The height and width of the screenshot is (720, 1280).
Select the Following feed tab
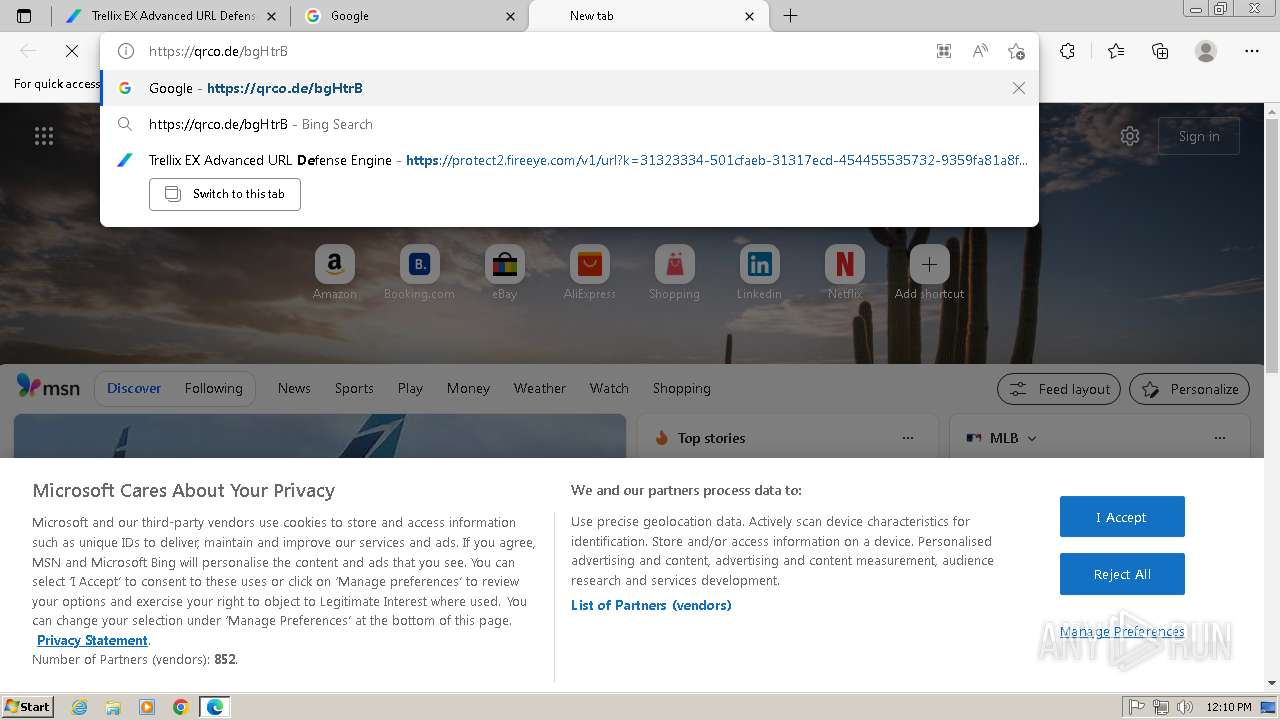[x=213, y=388]
